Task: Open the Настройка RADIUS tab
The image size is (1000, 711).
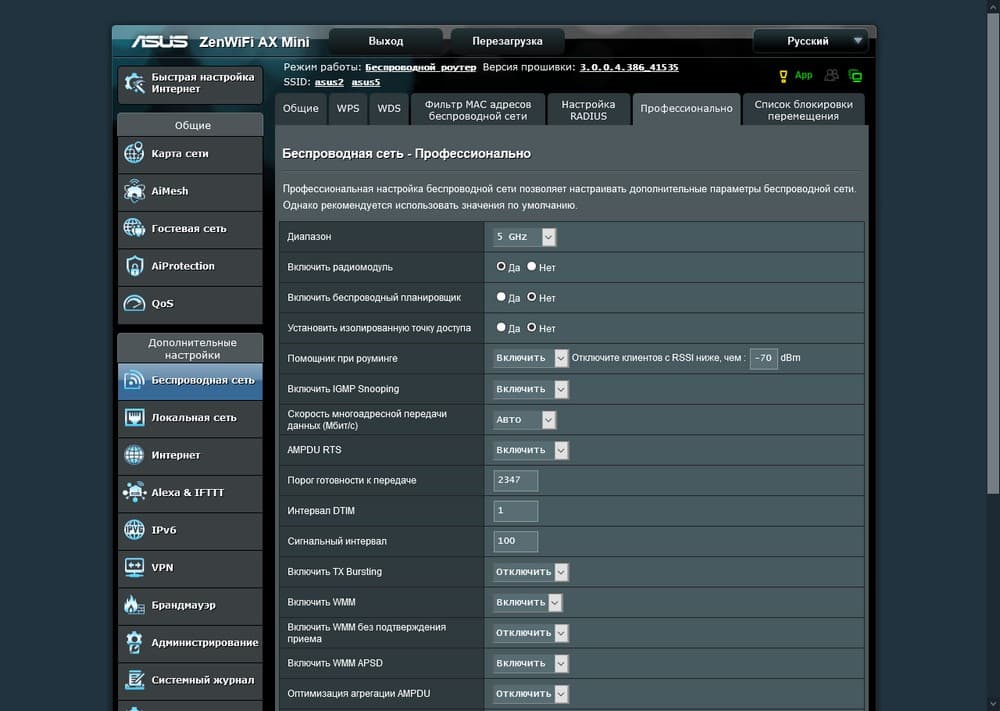Action: pyautogui.click(x=588, y=109)
